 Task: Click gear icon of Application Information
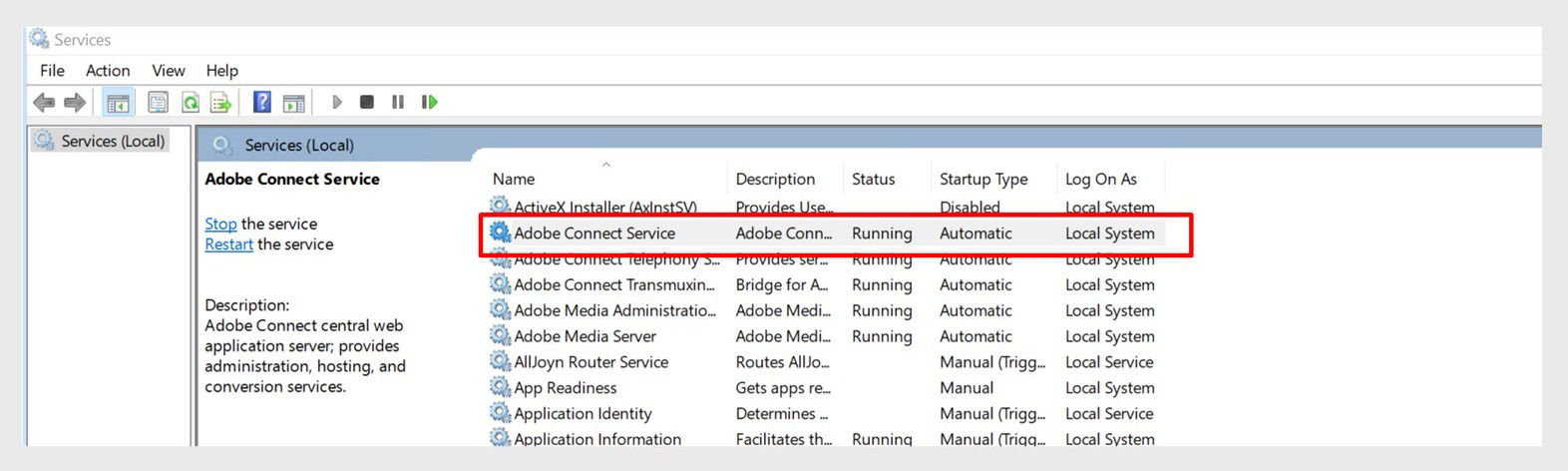click(x=500, y=438)
